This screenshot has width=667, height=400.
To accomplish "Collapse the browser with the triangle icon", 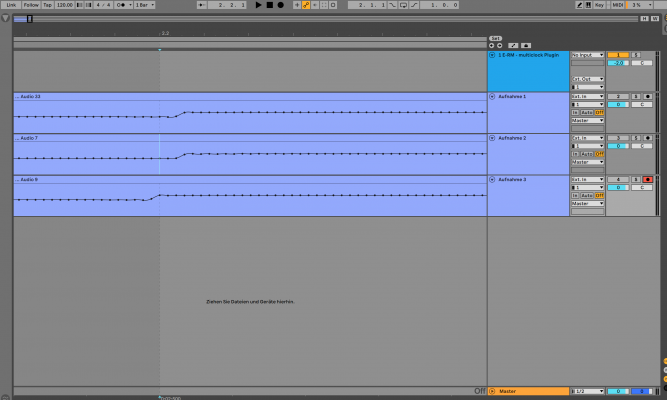I will [x=5, y=18].
